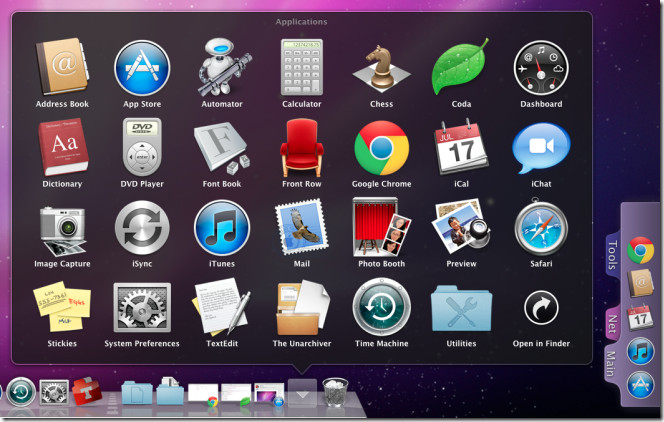Open Google Chrome from the Applications grid
664x422 pixels.
(x=382, y=148)
